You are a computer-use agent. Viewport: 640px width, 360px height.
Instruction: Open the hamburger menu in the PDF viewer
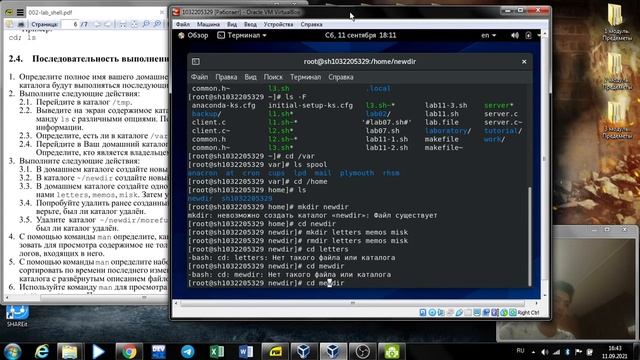(x=20, y=12)
